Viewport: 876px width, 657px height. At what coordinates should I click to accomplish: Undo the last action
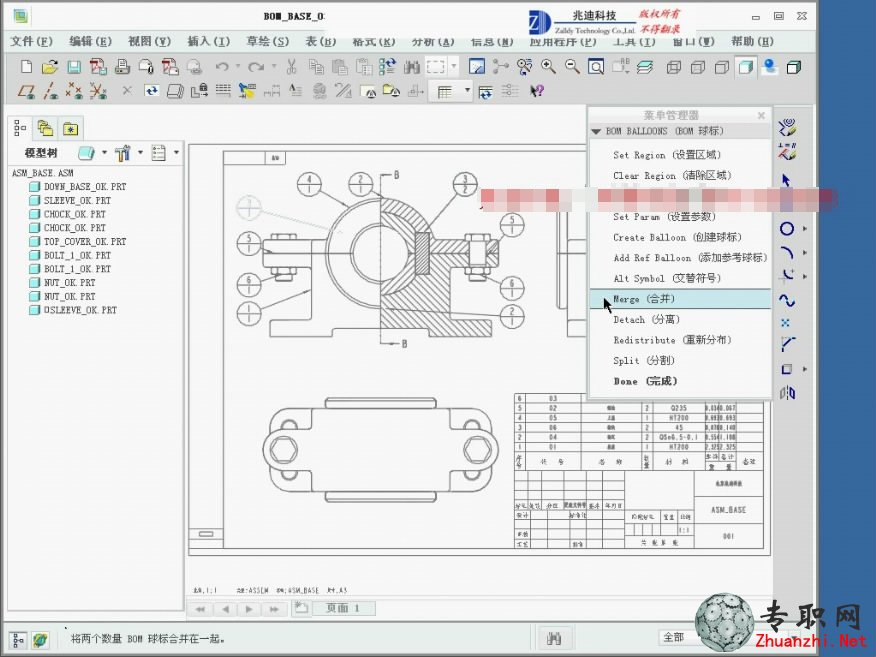[x=222, y=67]
